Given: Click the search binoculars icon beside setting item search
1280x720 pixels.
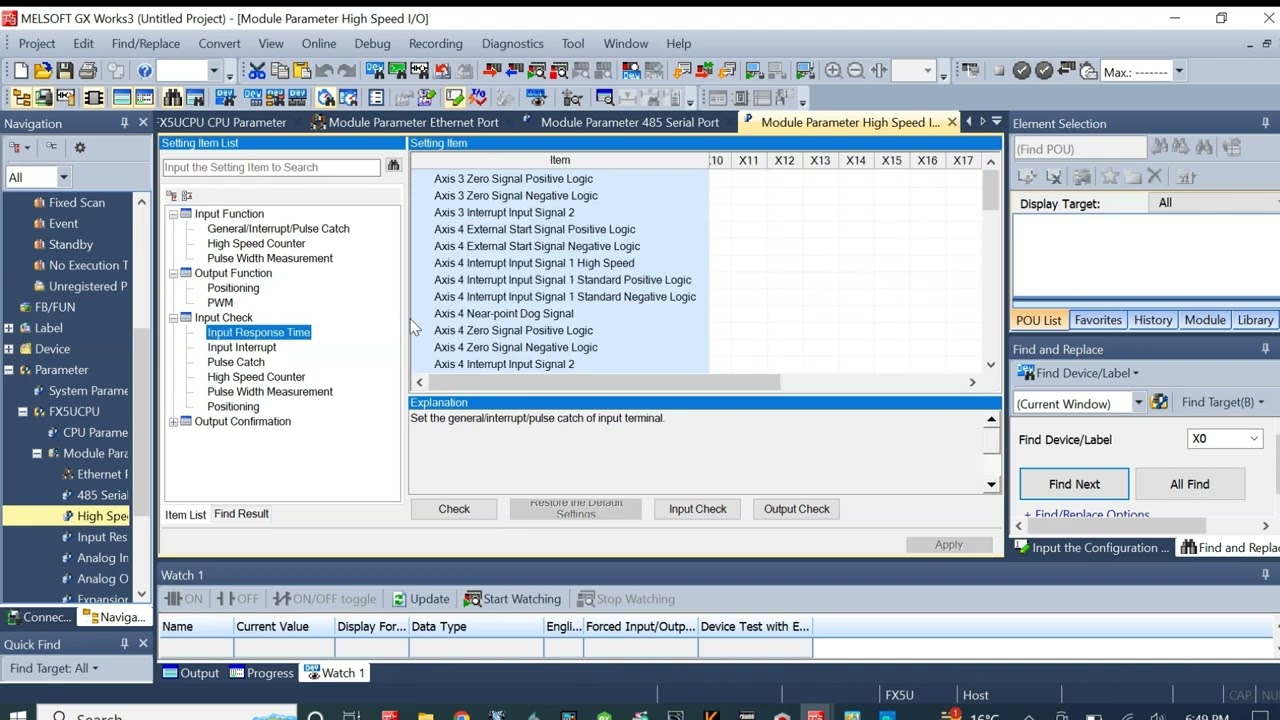Looking at the screenshot, I should [393, 166].
